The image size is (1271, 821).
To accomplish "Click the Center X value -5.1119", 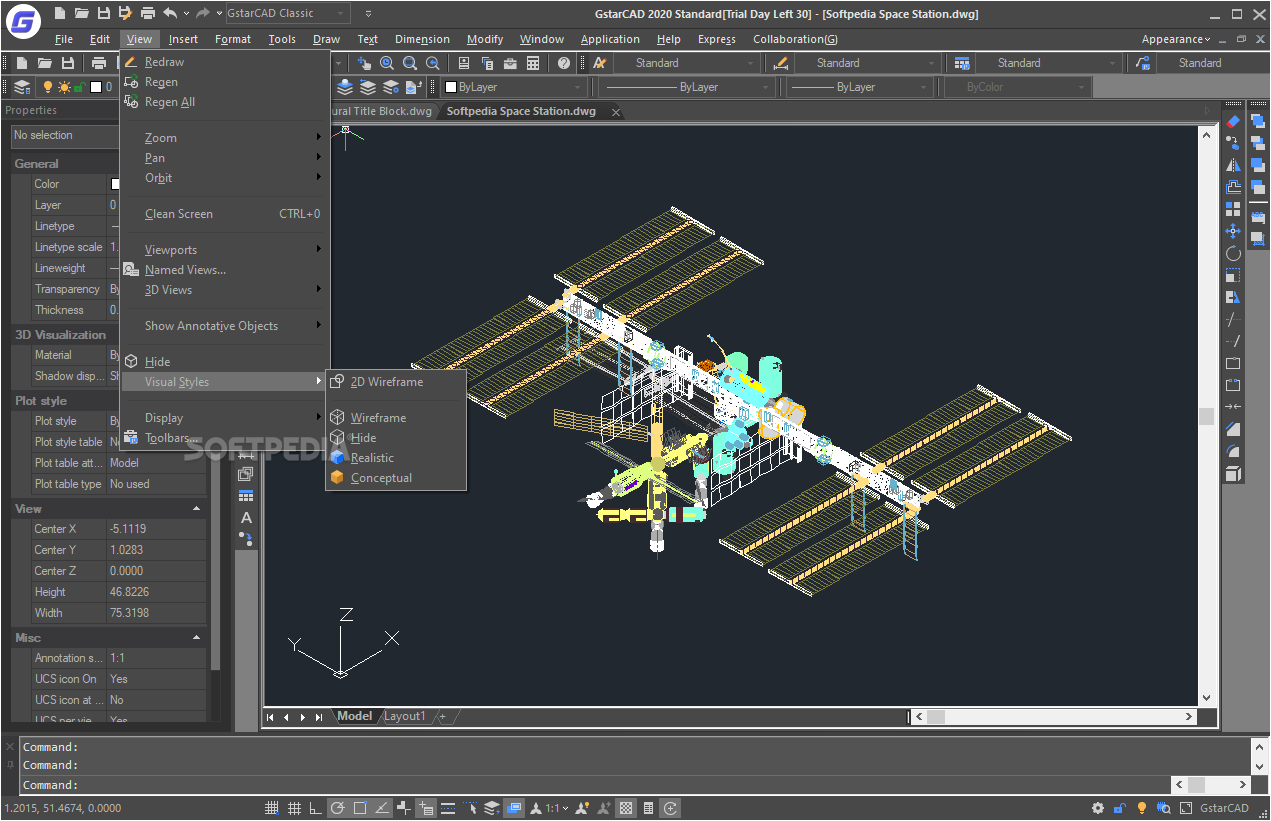I will pyautogui.click(x=157, y=529).
